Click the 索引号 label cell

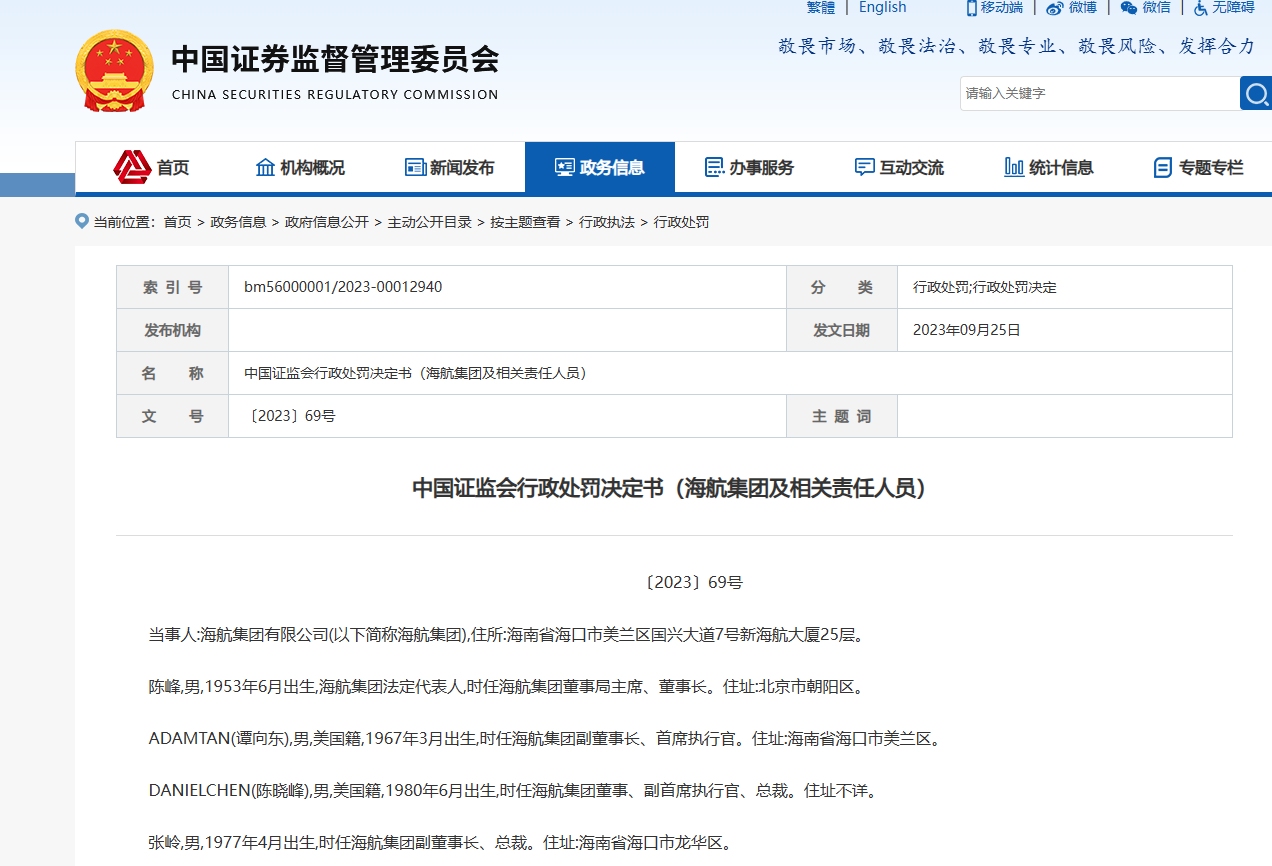point(172,287)
